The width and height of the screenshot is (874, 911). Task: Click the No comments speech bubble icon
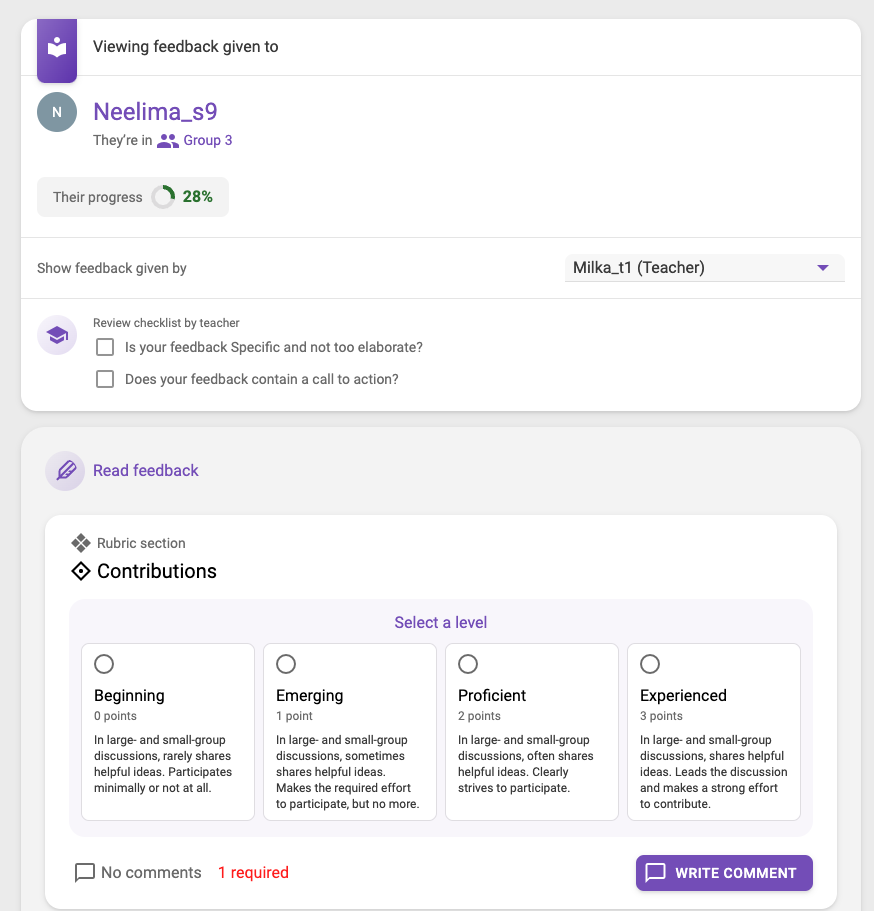[x=85, y=873]
